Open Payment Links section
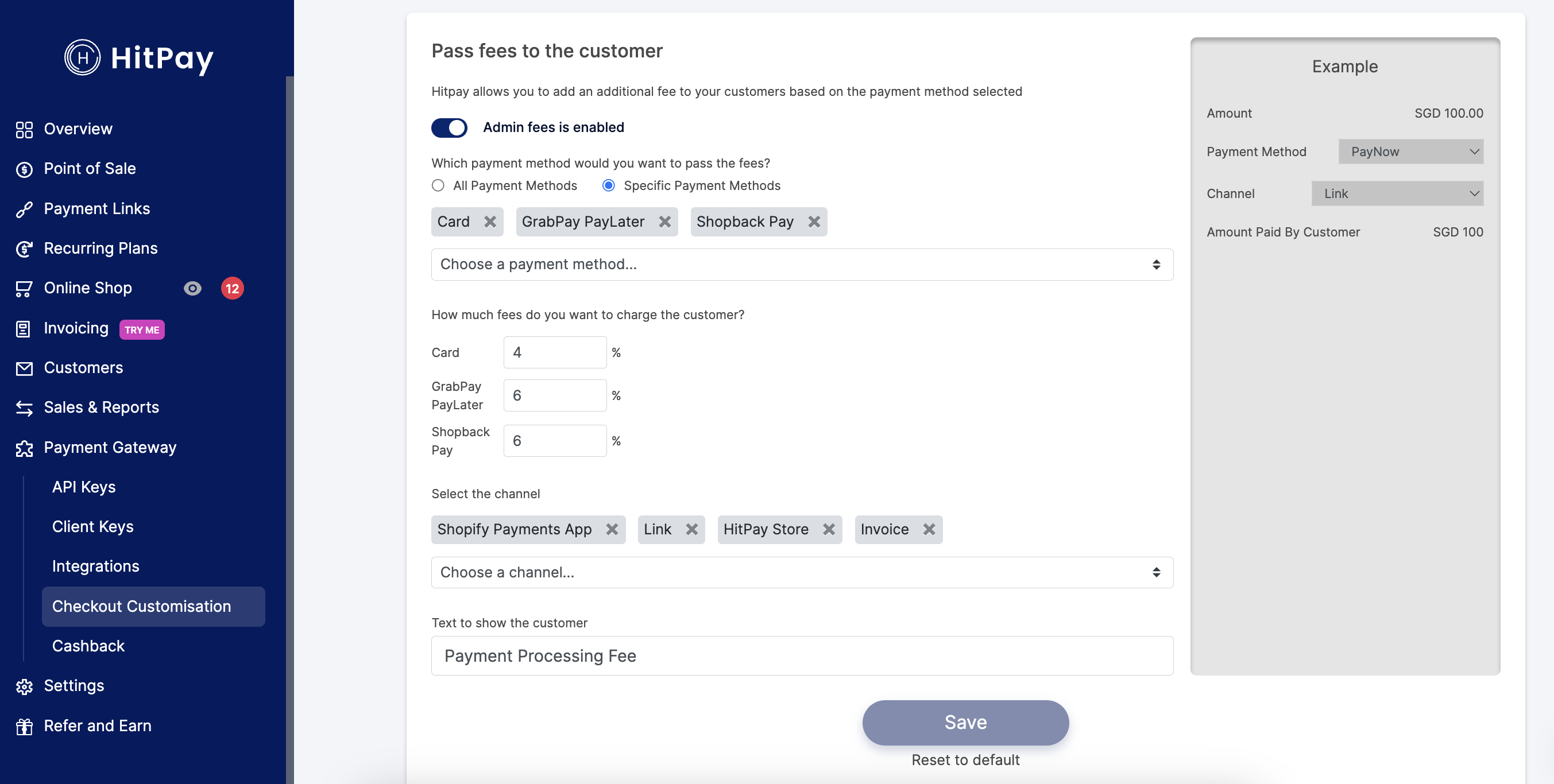The width and height of the screenshot is (1554, 784). click(x=96, y=209)
